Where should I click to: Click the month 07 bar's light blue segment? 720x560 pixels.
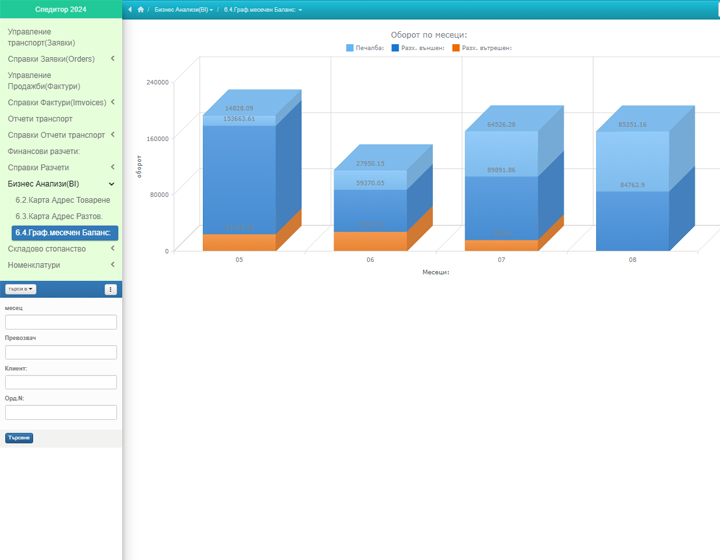point(501,154)
